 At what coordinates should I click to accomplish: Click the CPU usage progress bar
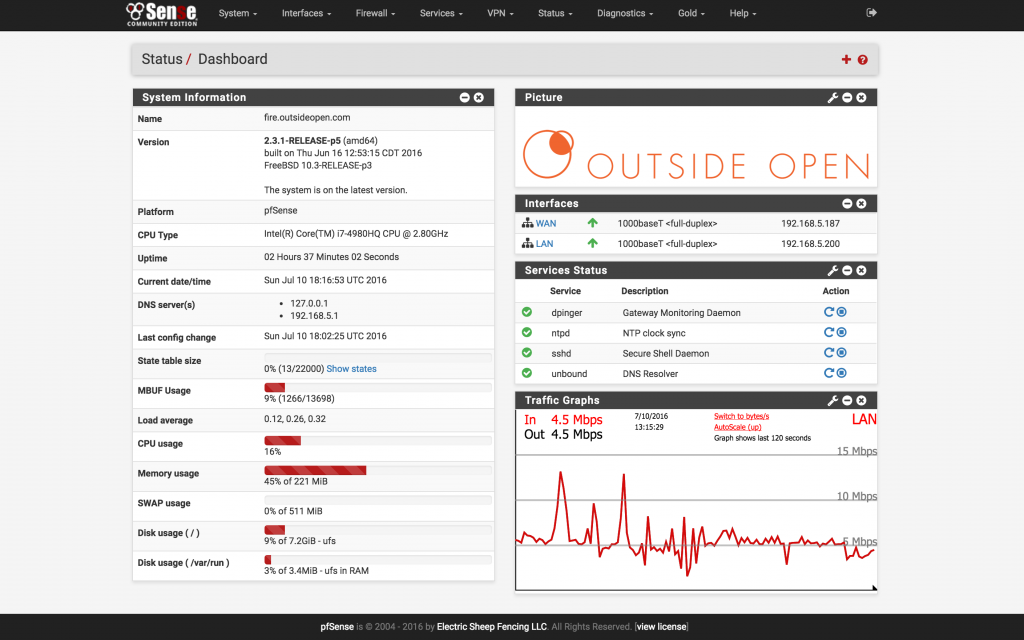click(x=377, y=441)
